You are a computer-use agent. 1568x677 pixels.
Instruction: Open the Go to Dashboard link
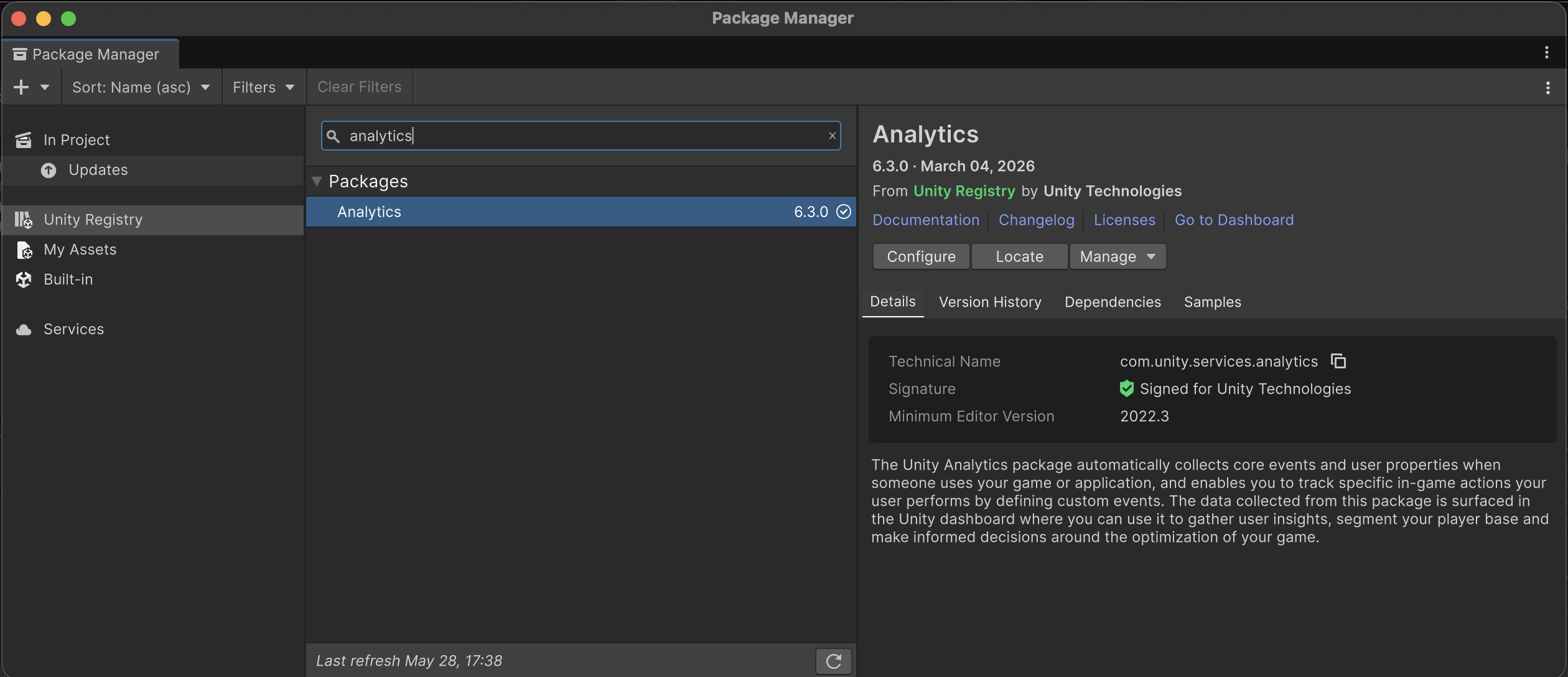pyautogui.click(x=1234, y=220)
